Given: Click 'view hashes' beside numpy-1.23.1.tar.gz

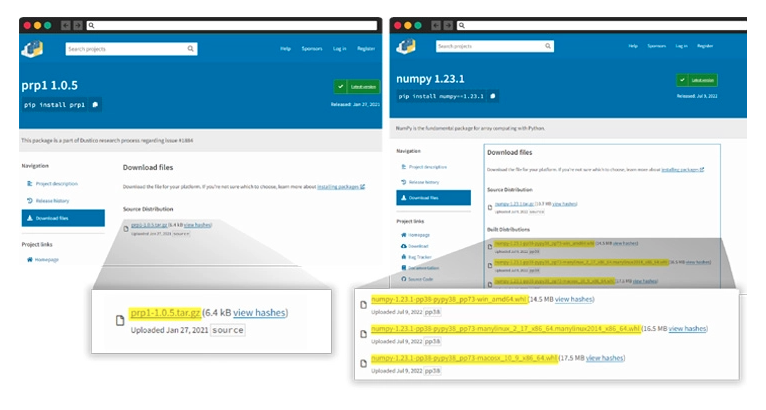Looking at the screenshot, I should 564,204.
